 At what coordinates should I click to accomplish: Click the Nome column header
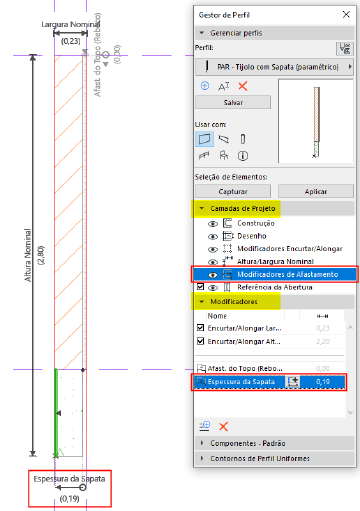click(x=217, y=316)
